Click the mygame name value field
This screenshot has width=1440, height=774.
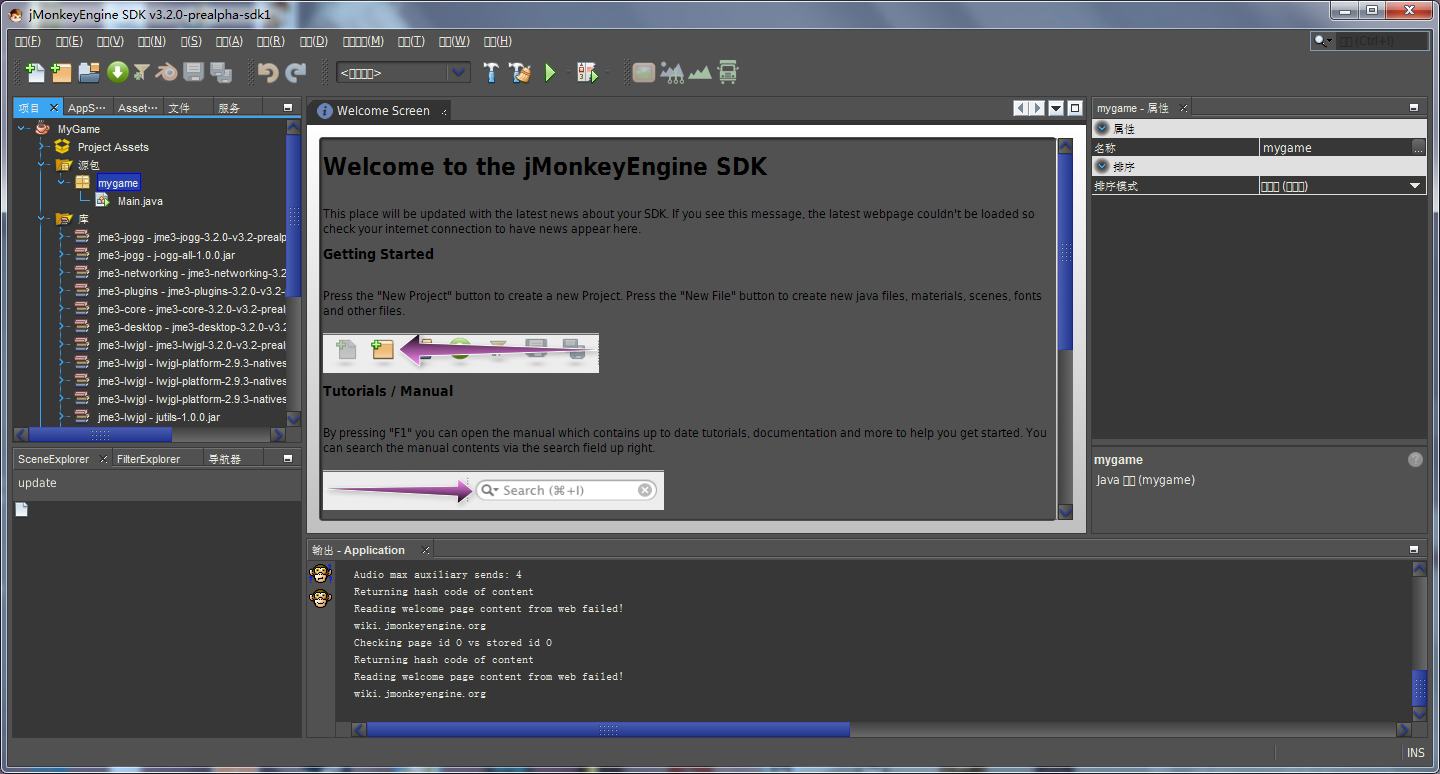[x=1335, y=148]
